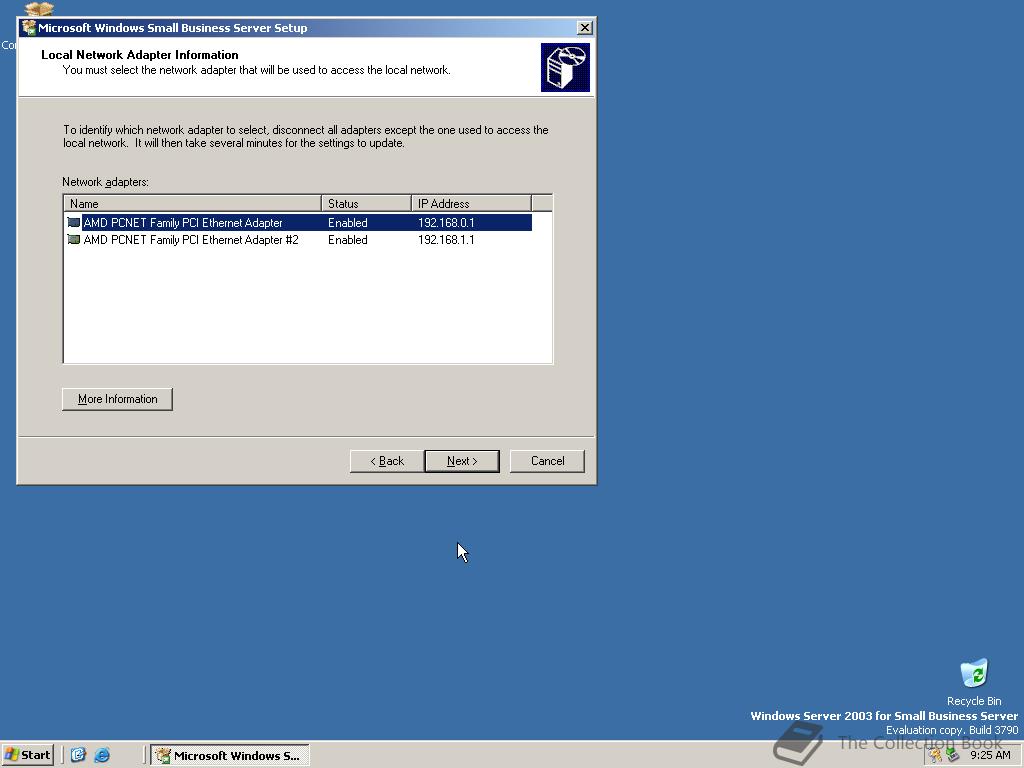
Task: Open the Recycle Bin on the desktop
Action: (974, 682)
